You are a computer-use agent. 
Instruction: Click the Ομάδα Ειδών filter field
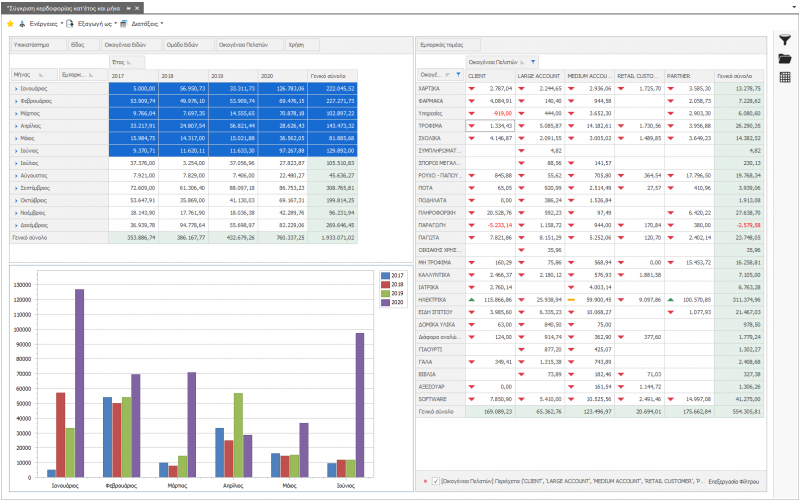(189, 45)
